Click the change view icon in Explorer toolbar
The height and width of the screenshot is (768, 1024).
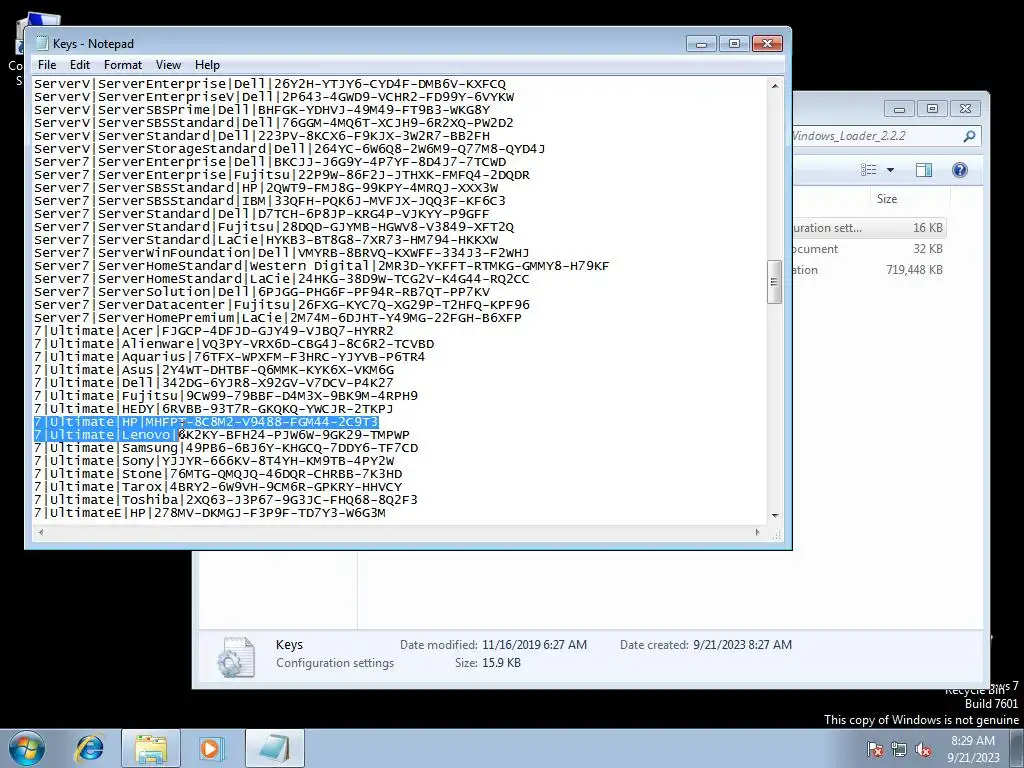[x=868, y=170]
